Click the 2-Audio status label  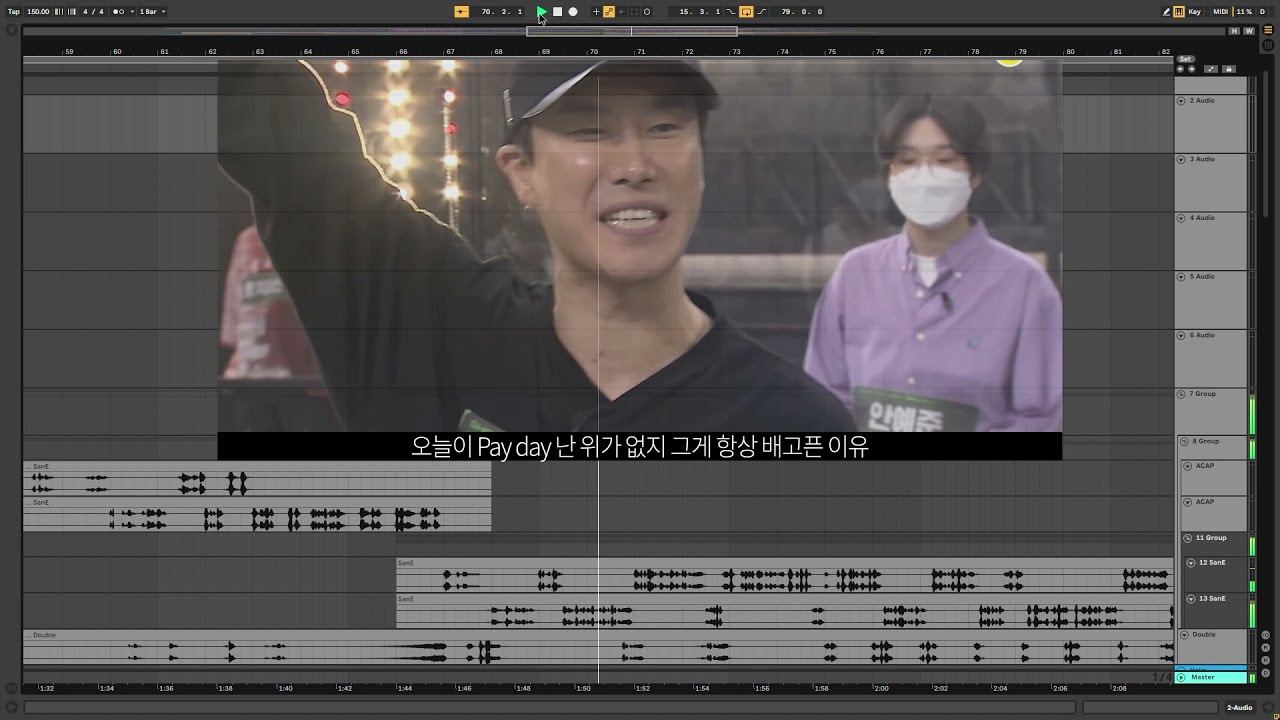click(1240, 708)
